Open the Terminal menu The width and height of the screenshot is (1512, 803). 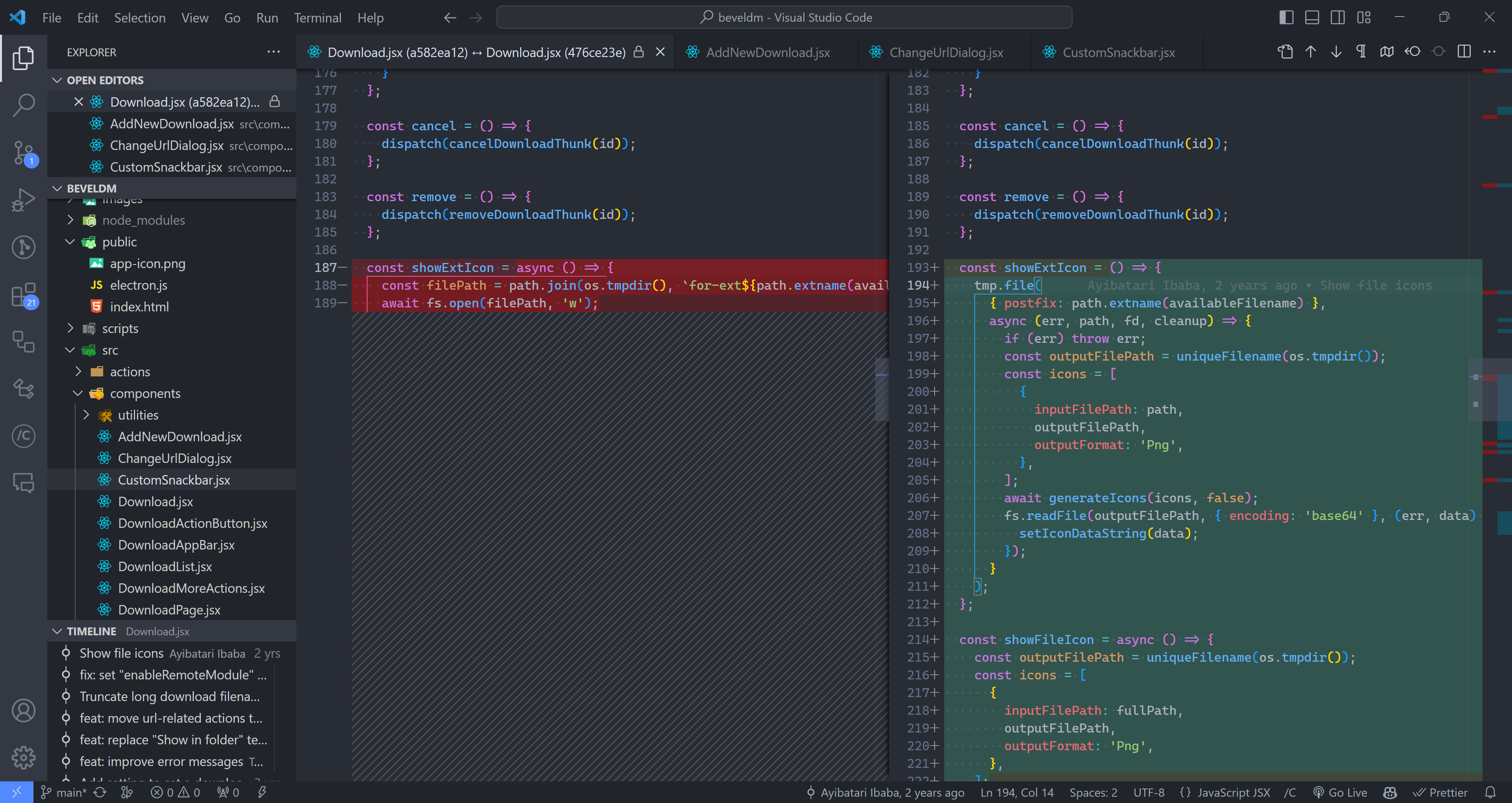(317, 18)
